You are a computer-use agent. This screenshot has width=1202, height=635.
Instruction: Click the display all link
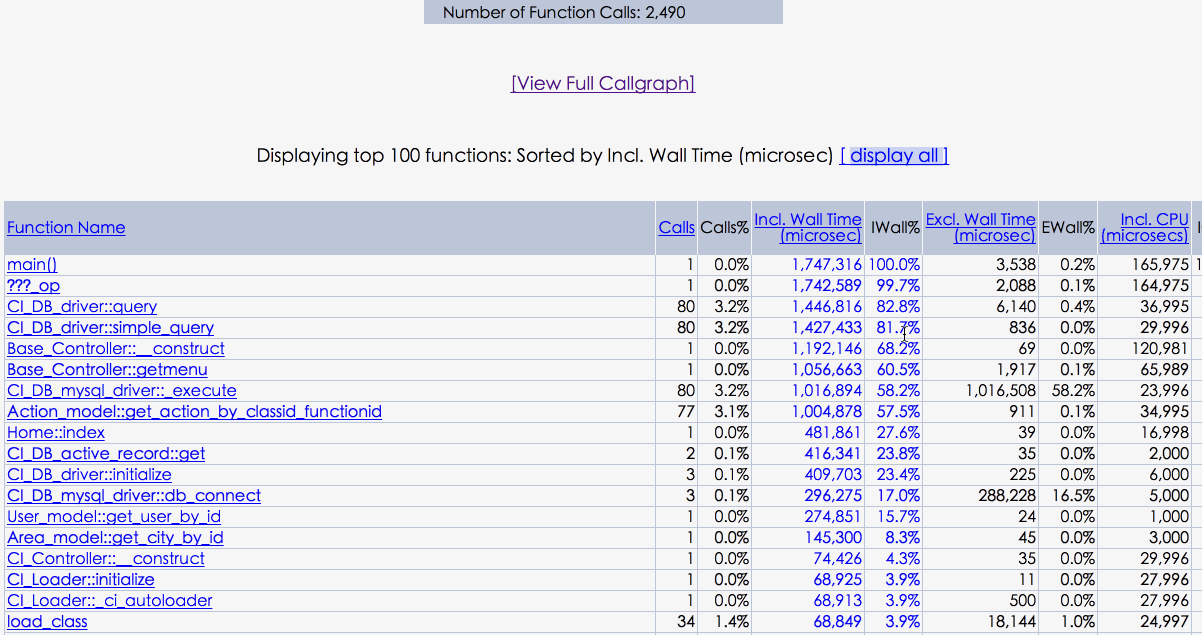[894, 155]
